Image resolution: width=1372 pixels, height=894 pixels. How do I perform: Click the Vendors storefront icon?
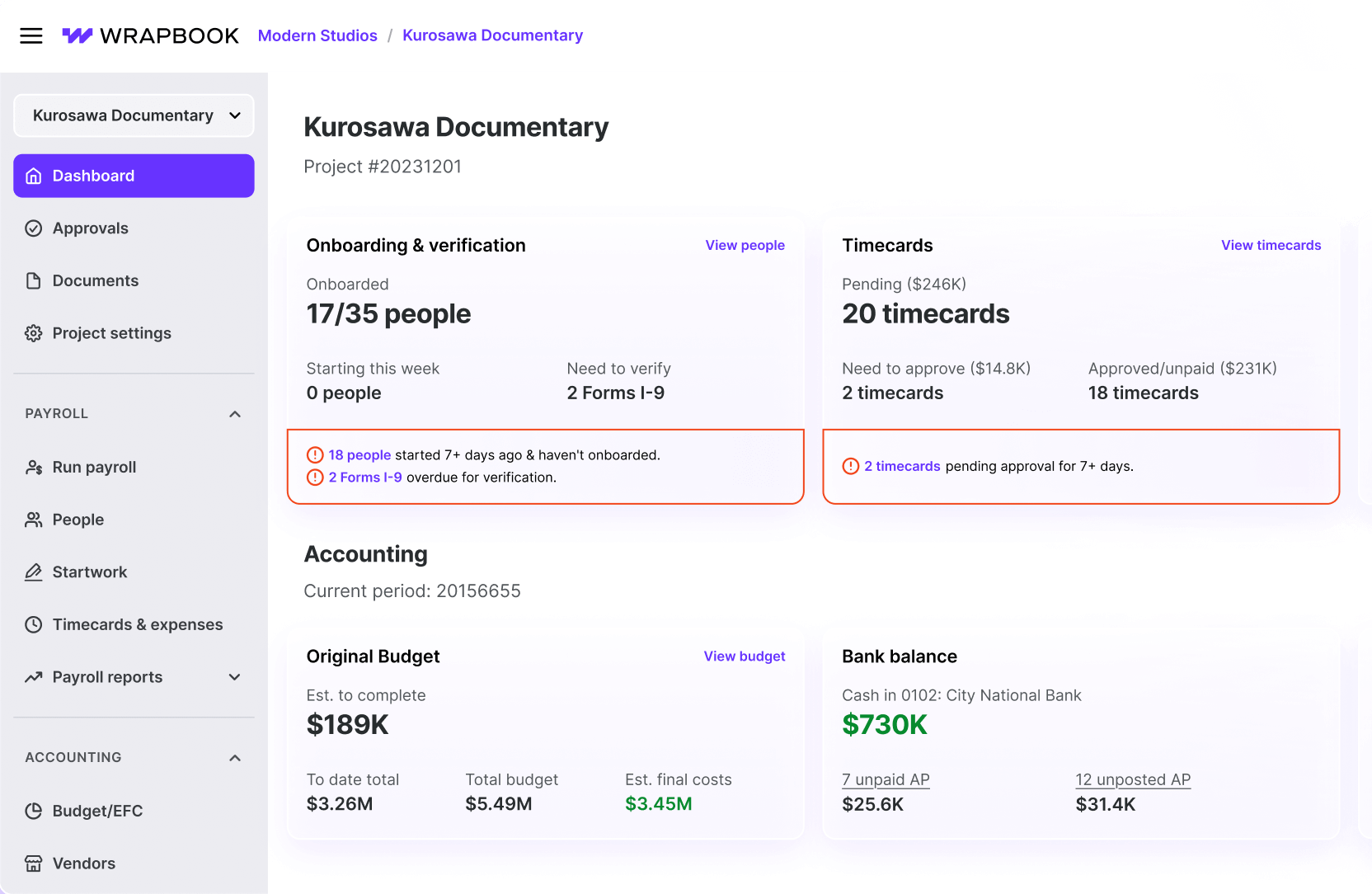pyautogui.click(x=34, y=863)
